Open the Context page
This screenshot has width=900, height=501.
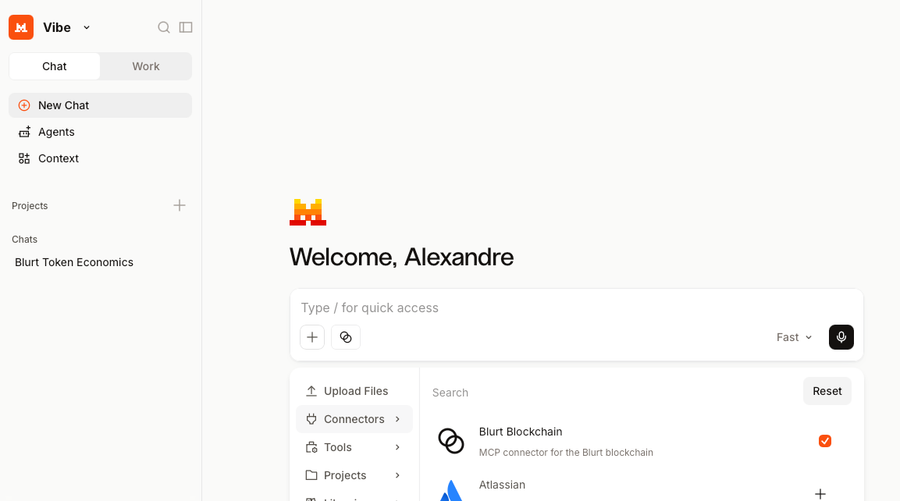pos(100,158)
